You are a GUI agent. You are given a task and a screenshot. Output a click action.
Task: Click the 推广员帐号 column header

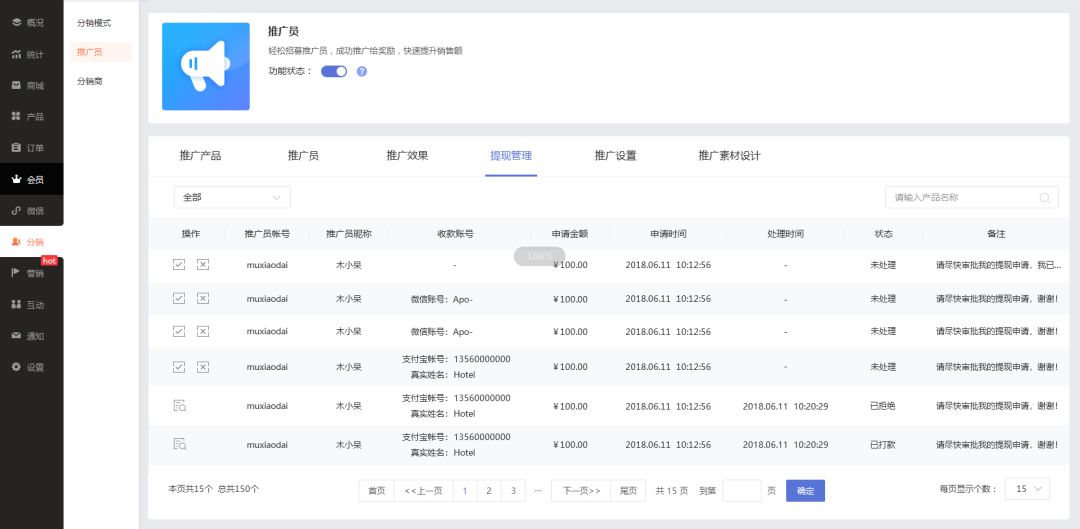coord(267,234)
